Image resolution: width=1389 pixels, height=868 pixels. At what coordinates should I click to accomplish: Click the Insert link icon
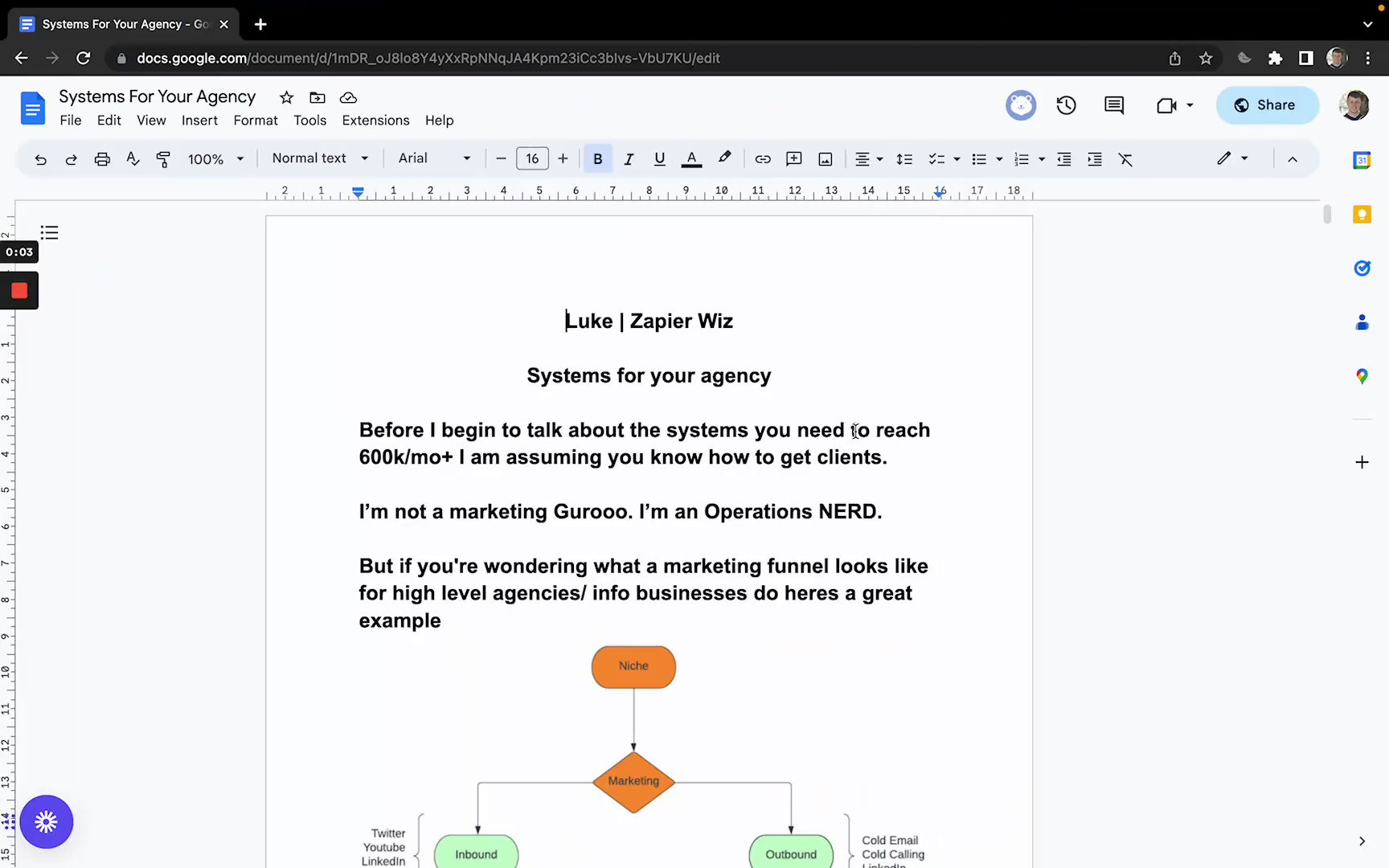coord(762,158)
